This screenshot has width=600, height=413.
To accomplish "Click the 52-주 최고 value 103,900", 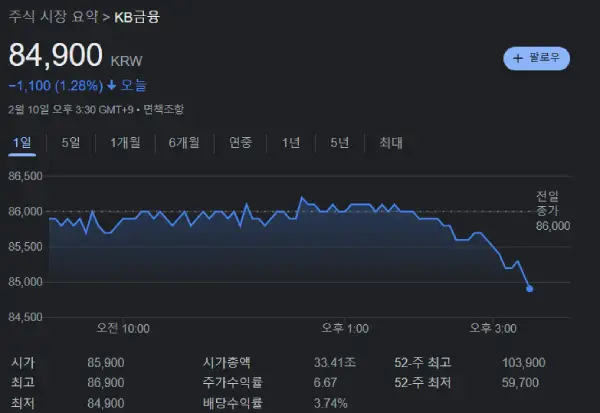I will tap(523, 362).
